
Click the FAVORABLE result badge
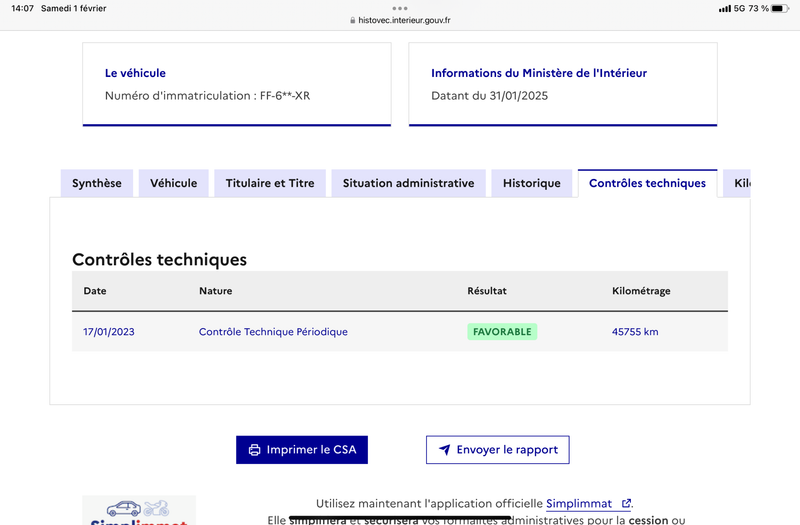click(502, 332)
